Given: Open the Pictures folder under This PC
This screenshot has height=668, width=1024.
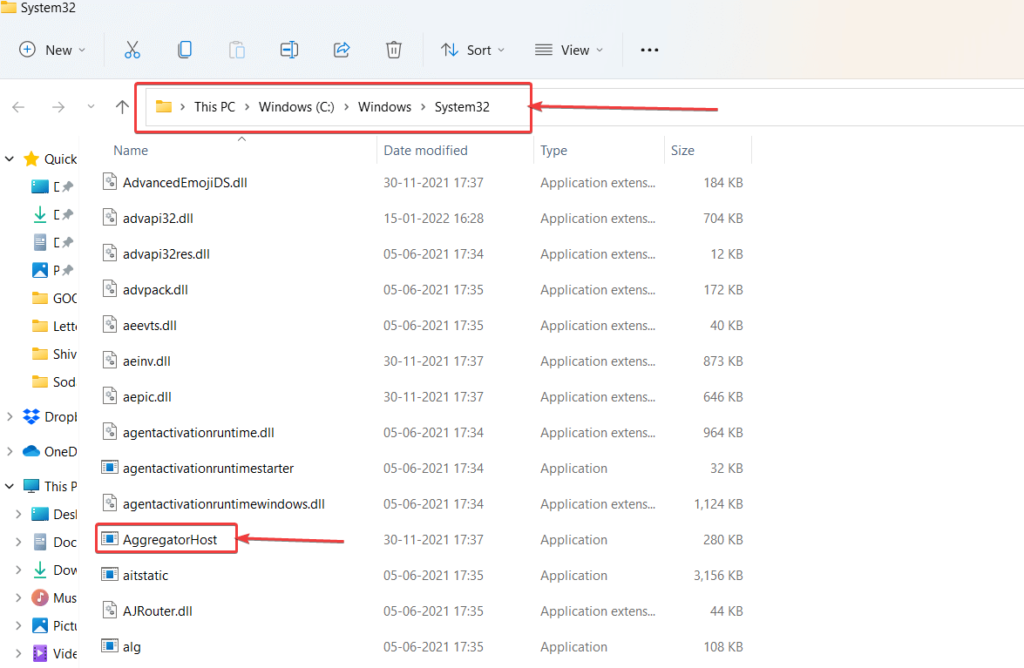Looking at the screenshot, I should pyautogui.click(x=54, y=626).
